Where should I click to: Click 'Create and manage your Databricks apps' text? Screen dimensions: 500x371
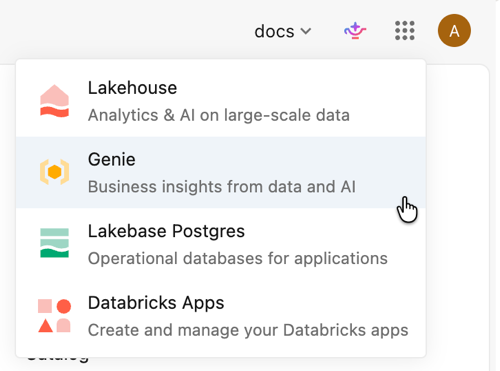click(x=248, y=330)
